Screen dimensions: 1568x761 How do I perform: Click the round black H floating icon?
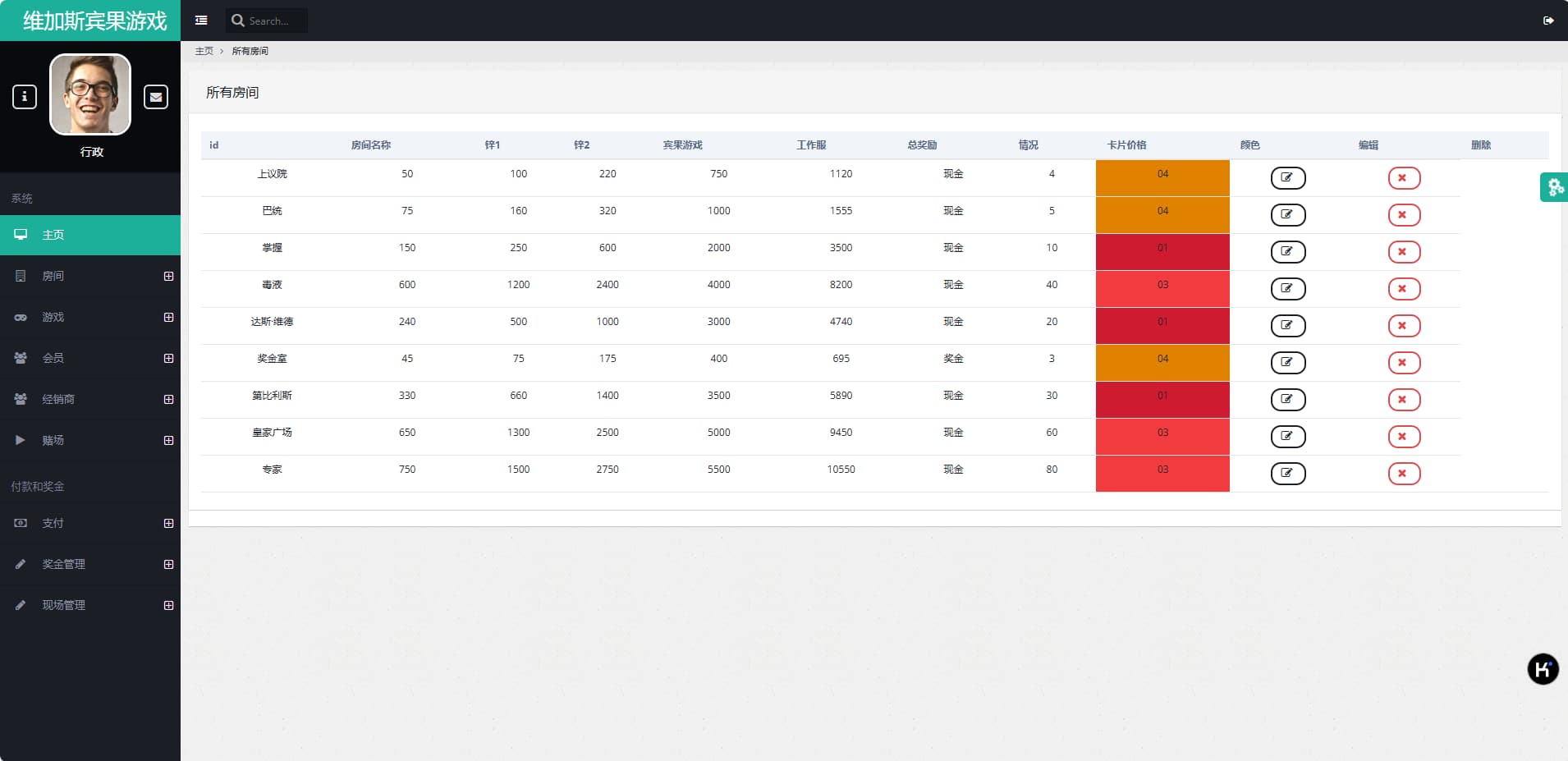pos(1543,669)
